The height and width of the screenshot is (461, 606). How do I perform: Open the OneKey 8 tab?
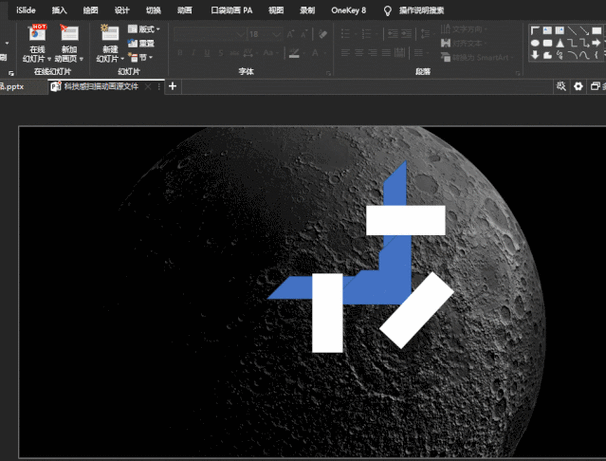coord(350,10)
